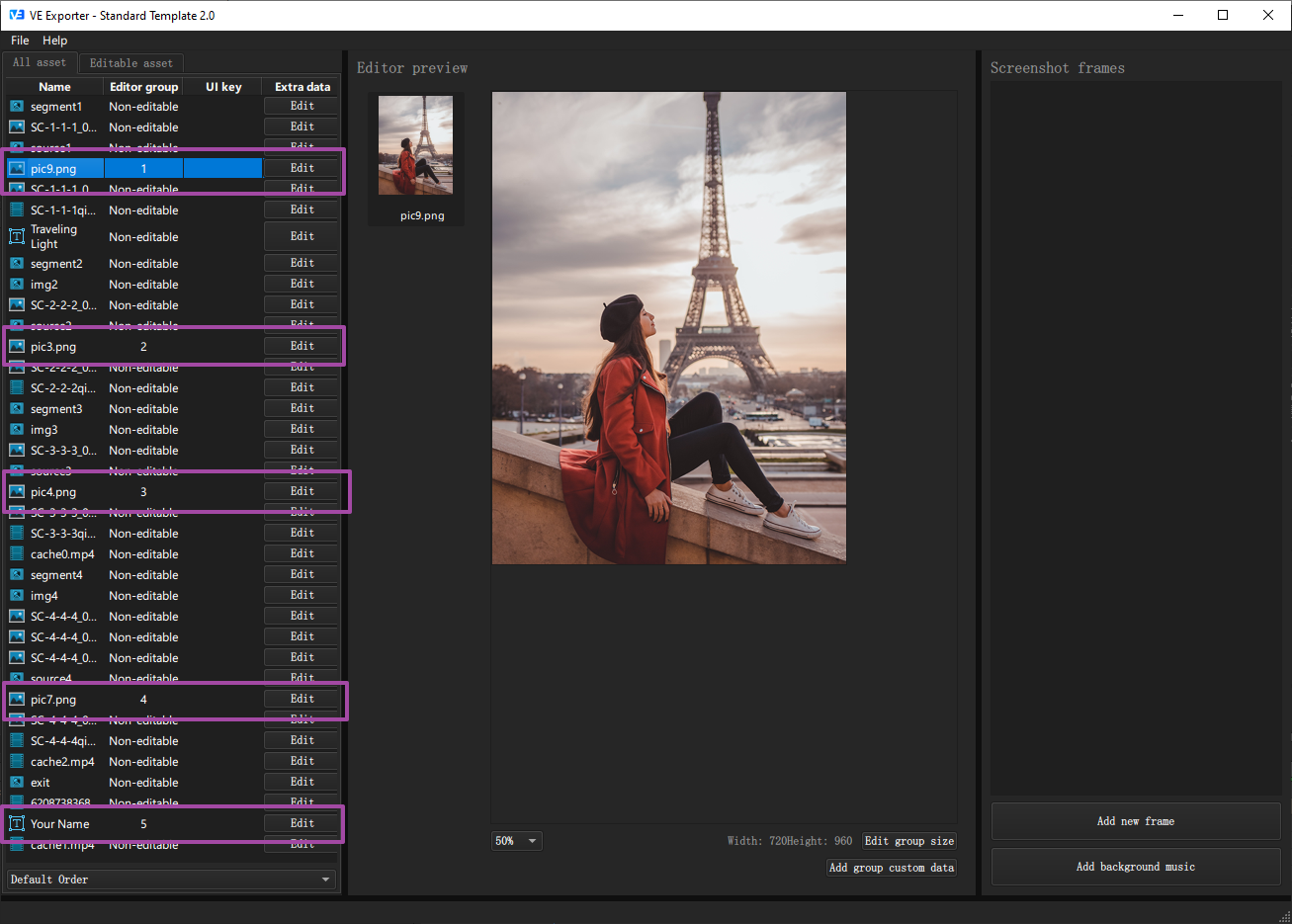Click Add group custom data button
The image size is (1292, 924).
tap(892, 868)
